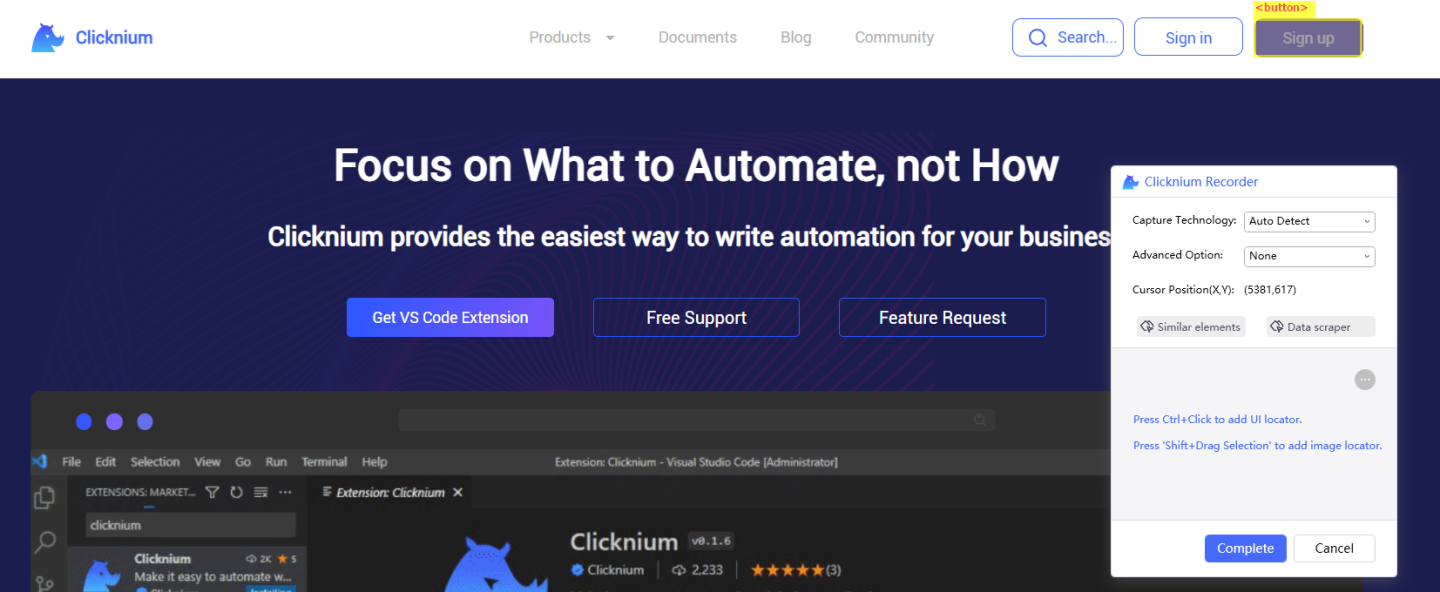The width and height of the screenshot is (1440, 592).
Task: Click Source Control icon in VS Code preview
Action: 45,583
